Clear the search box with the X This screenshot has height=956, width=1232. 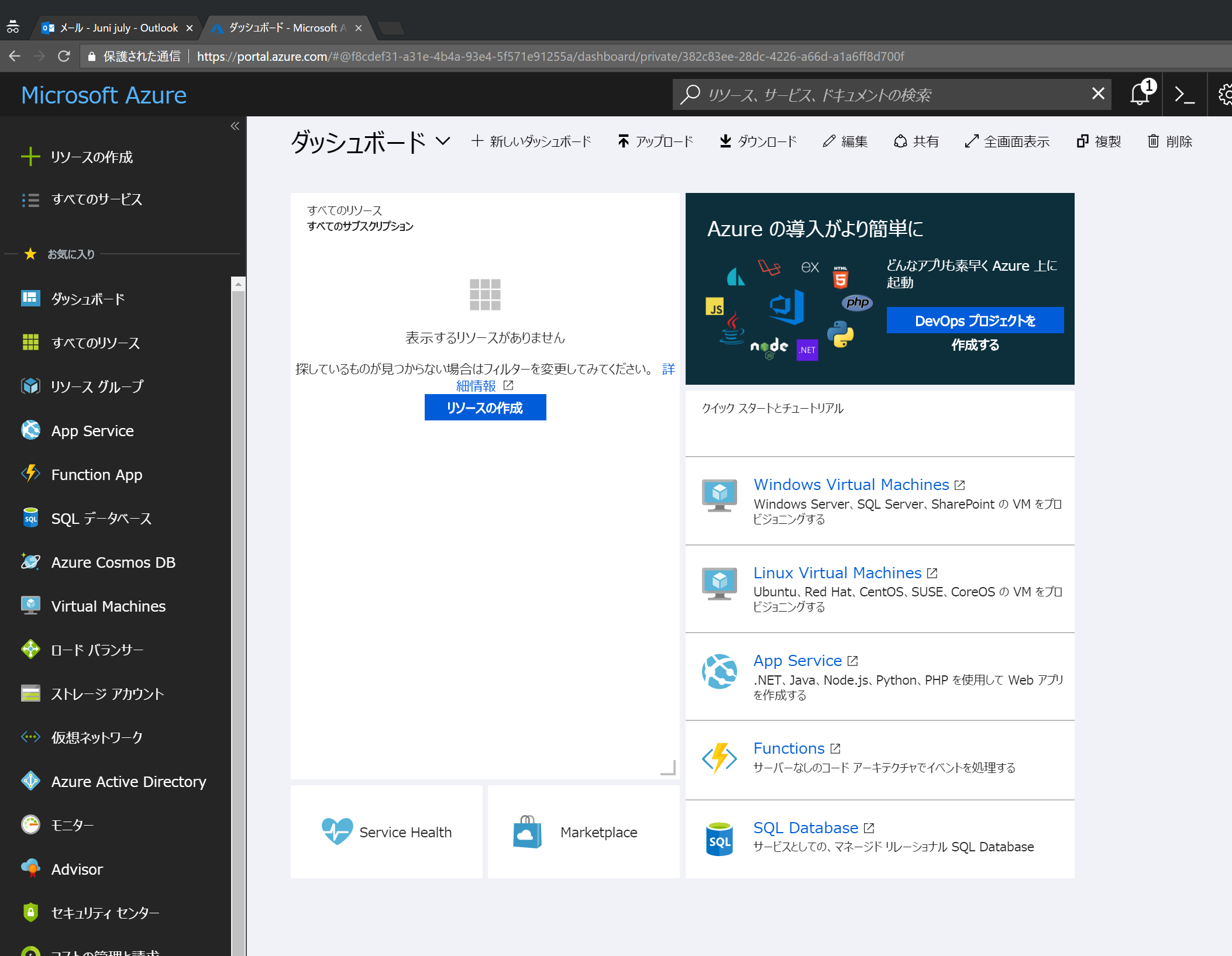(1098, 94)
